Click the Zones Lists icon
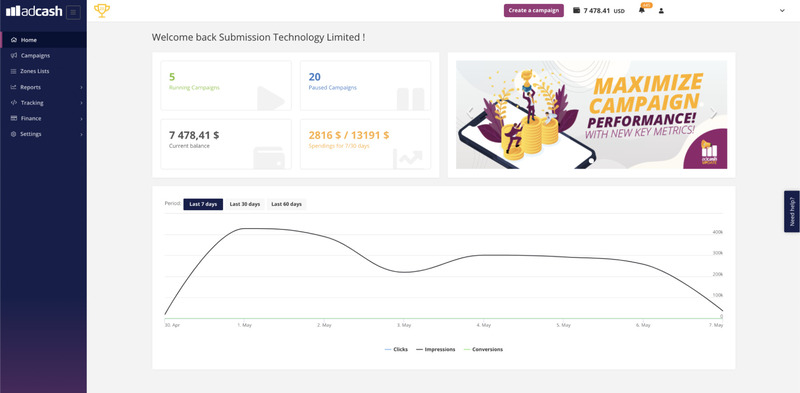This screenshot has width=800, height=393. [14, 71]
